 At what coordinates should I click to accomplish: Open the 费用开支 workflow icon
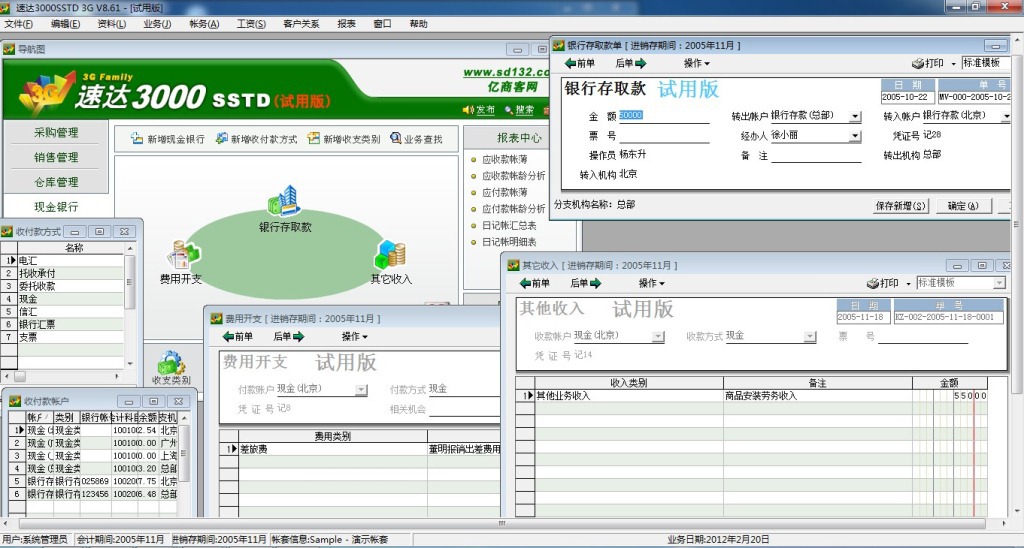point(183,255)
